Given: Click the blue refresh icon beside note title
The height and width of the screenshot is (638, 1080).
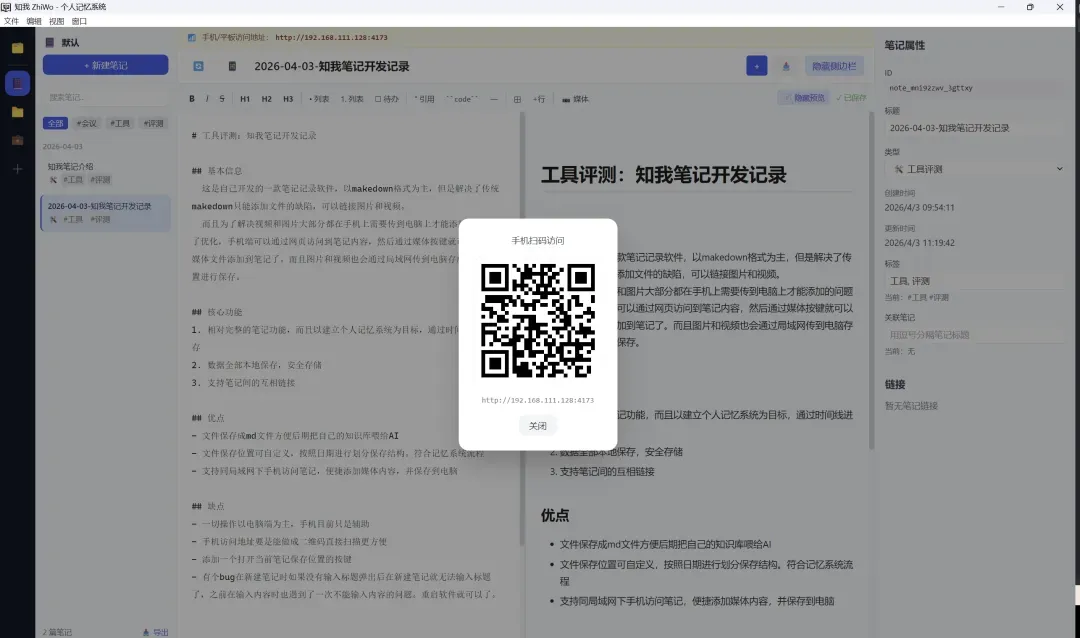Looking at the screenshot, I should (198, 66).
